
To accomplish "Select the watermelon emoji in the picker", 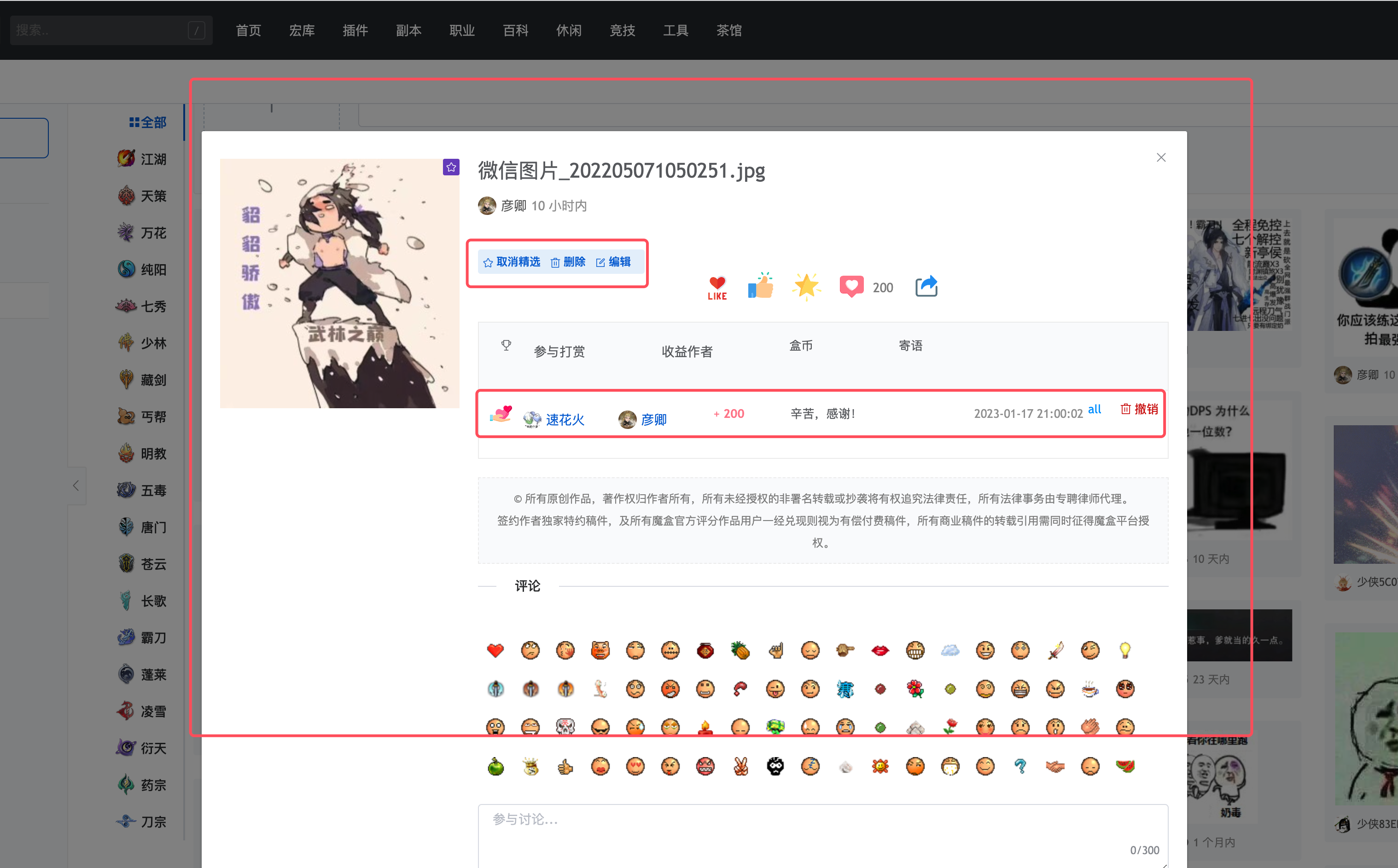I will 1125,766.
